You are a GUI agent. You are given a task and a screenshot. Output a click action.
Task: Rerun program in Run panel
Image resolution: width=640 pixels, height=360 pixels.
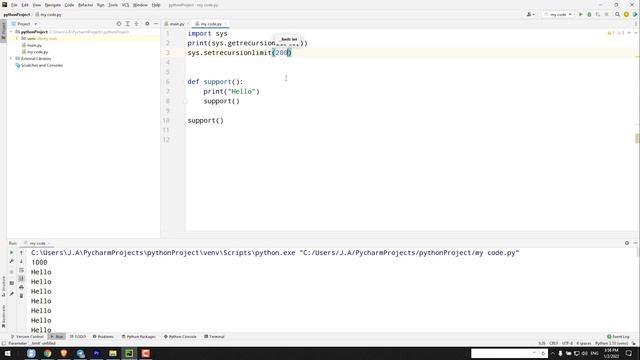[11, 253]
